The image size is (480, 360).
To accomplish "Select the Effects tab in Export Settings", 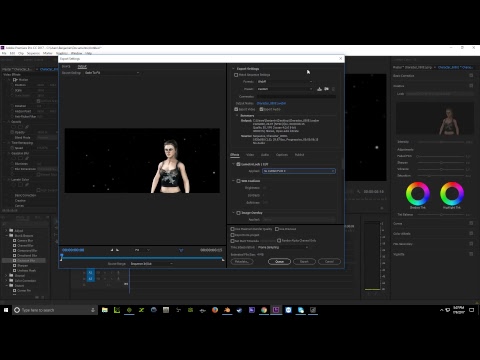I will (235, 155).
